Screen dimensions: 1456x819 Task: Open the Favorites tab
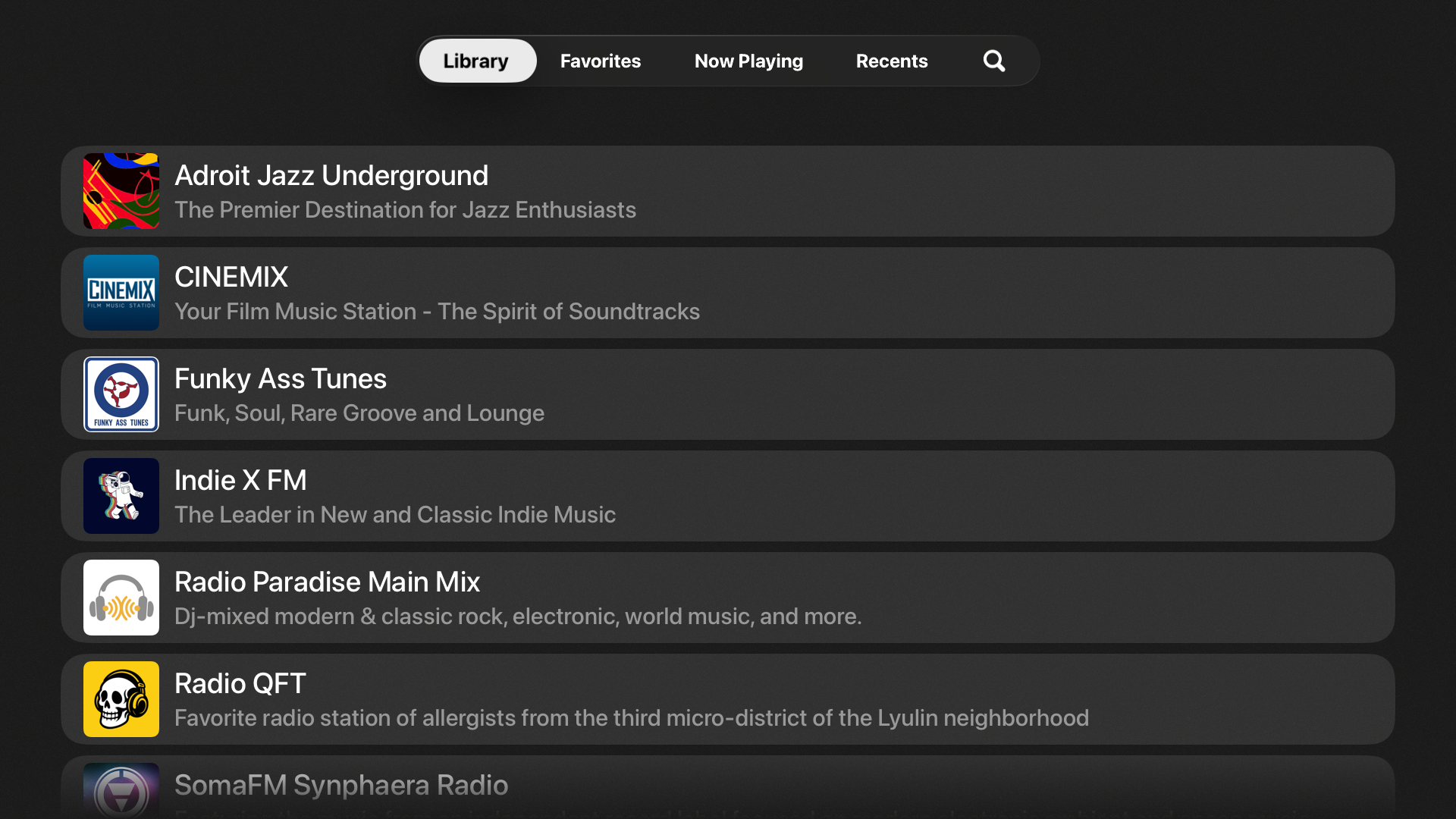(601, 61)
